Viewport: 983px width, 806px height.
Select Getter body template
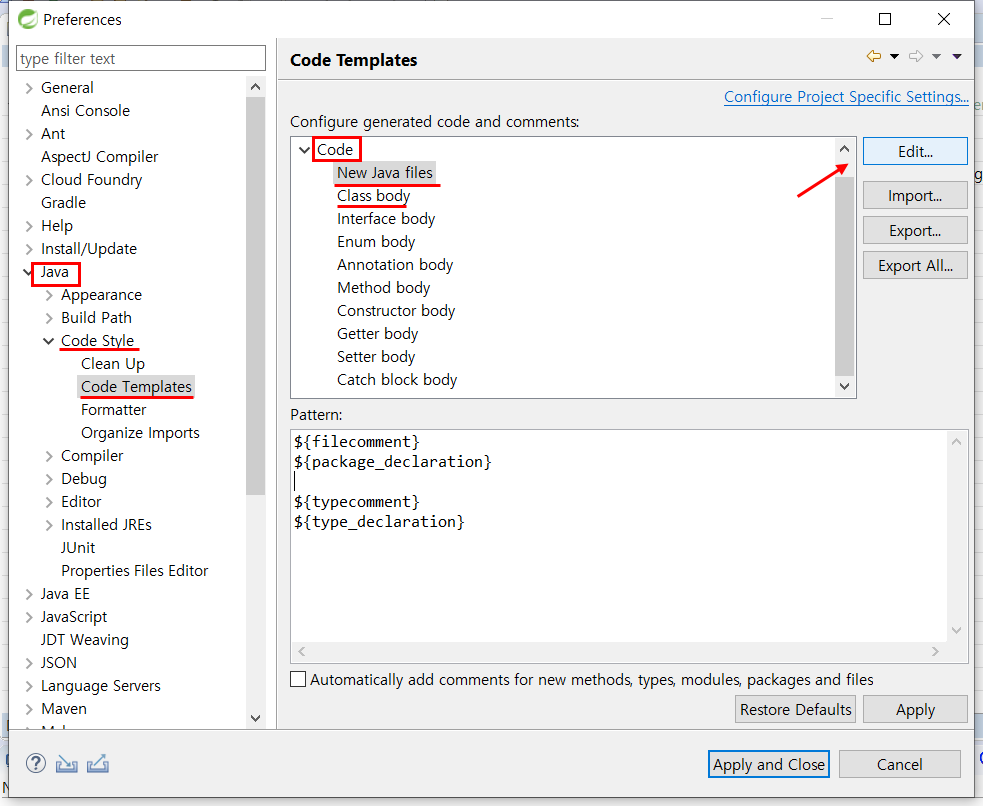(377, 334)
